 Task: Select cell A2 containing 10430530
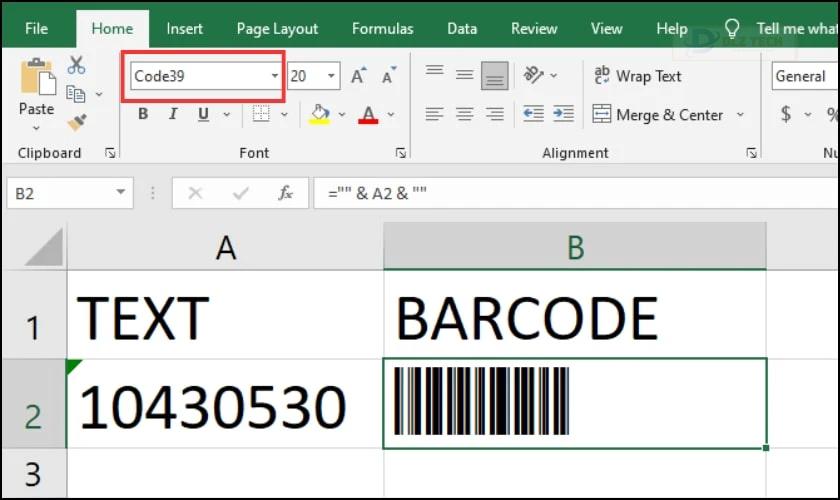225,404
